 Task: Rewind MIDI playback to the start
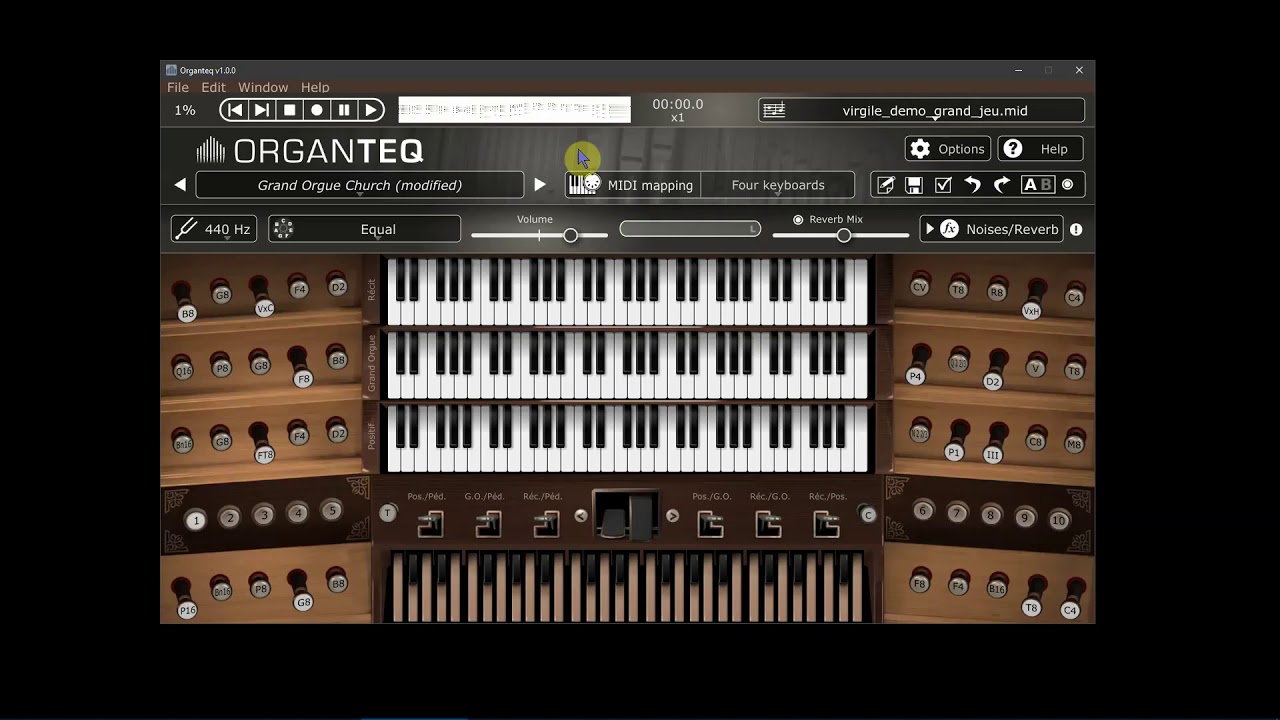click(x=234, y=110)
